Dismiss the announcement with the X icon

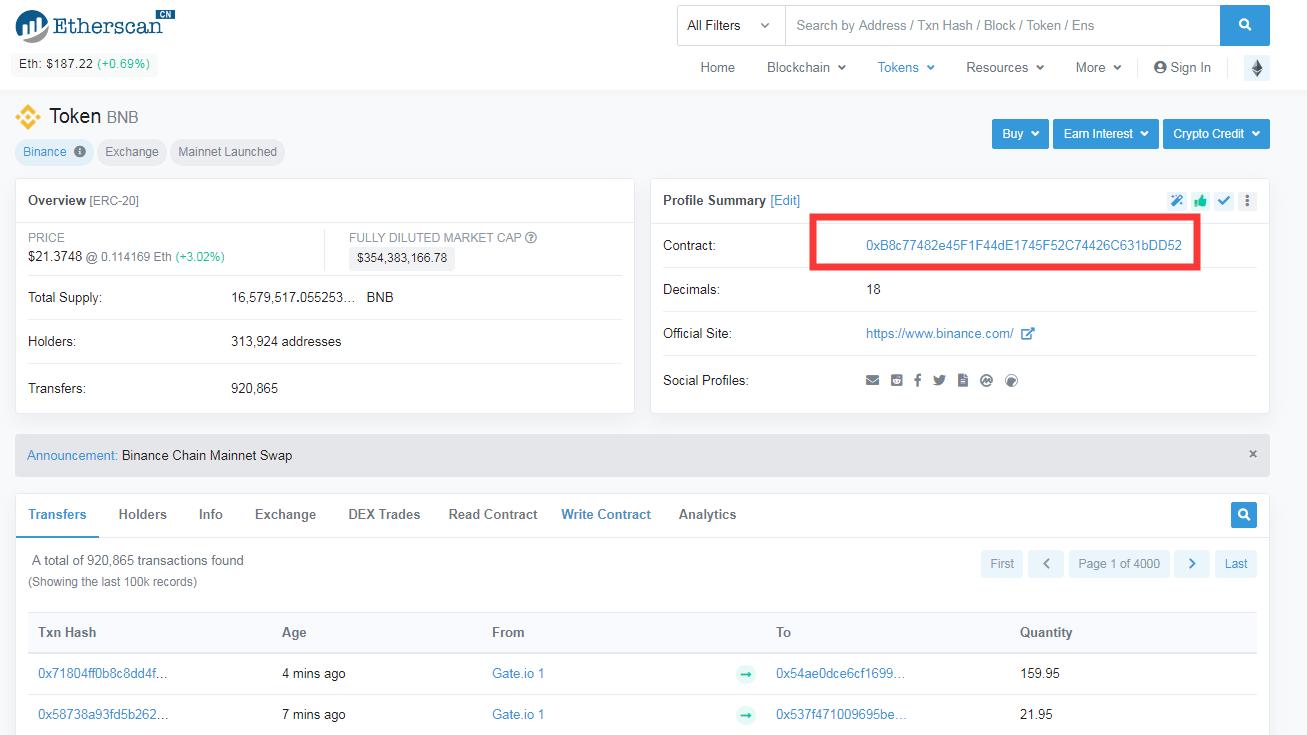(1252, 454)
